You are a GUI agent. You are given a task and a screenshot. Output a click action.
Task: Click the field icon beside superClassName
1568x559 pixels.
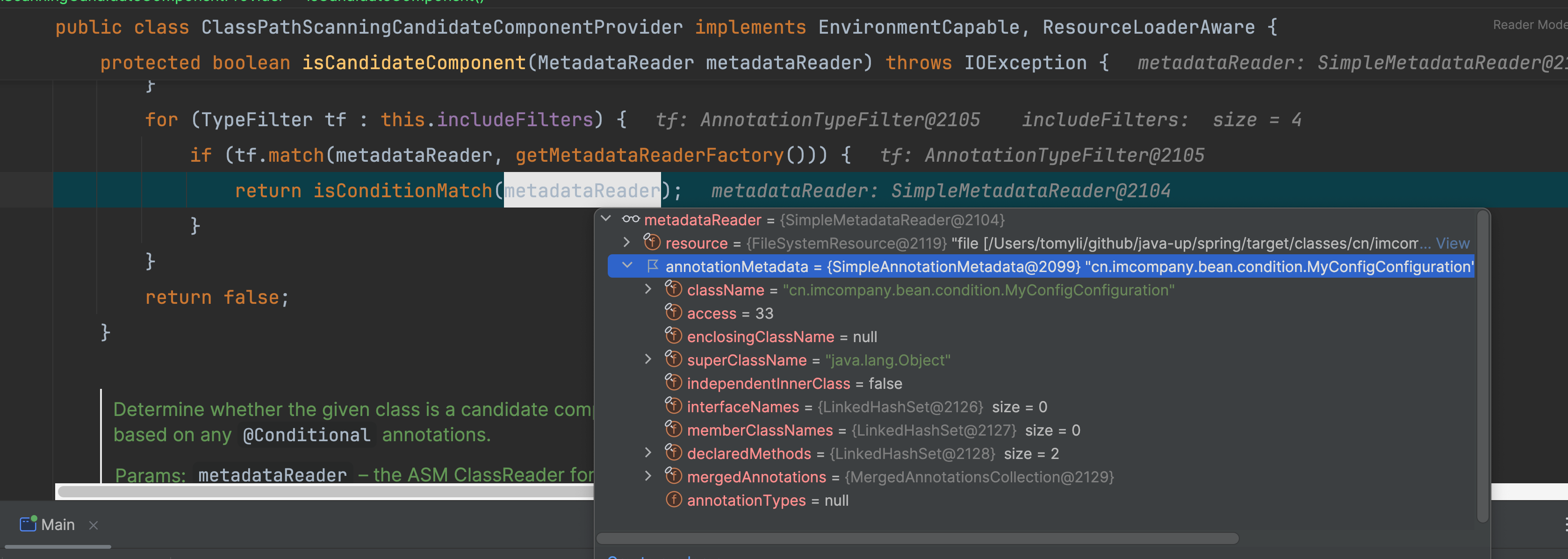coord(673,358)
